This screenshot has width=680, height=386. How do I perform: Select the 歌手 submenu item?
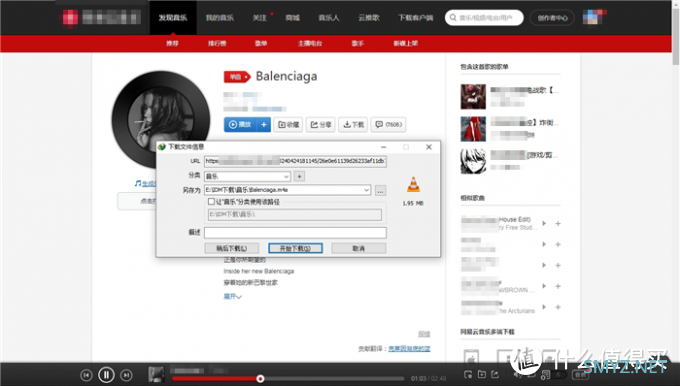[x=357, y=43]
